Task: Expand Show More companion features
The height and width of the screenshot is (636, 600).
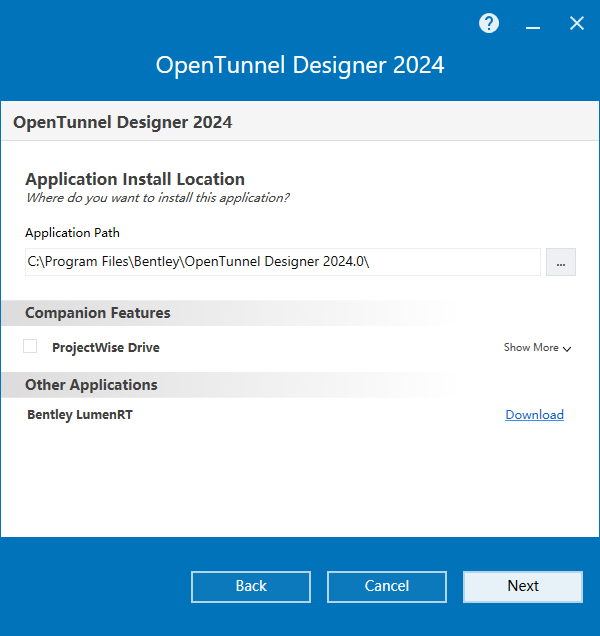Action: coord(538,348)
